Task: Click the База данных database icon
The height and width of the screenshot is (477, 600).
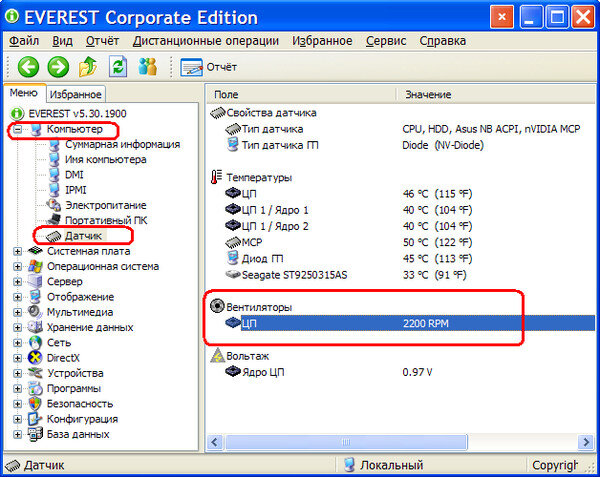Action: tap(35, 435)
